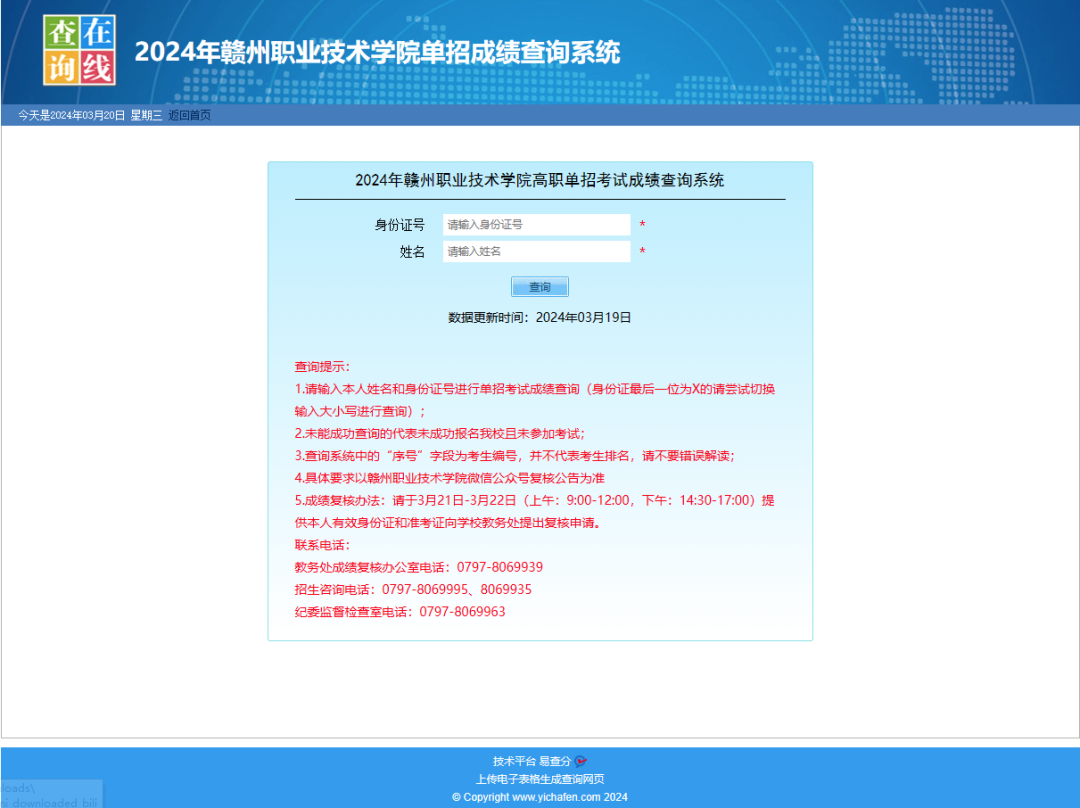The height and width of the screenshot is (808, 1080).
Task: Click the 查询 button to search scores
Action: tap(539, 287)
